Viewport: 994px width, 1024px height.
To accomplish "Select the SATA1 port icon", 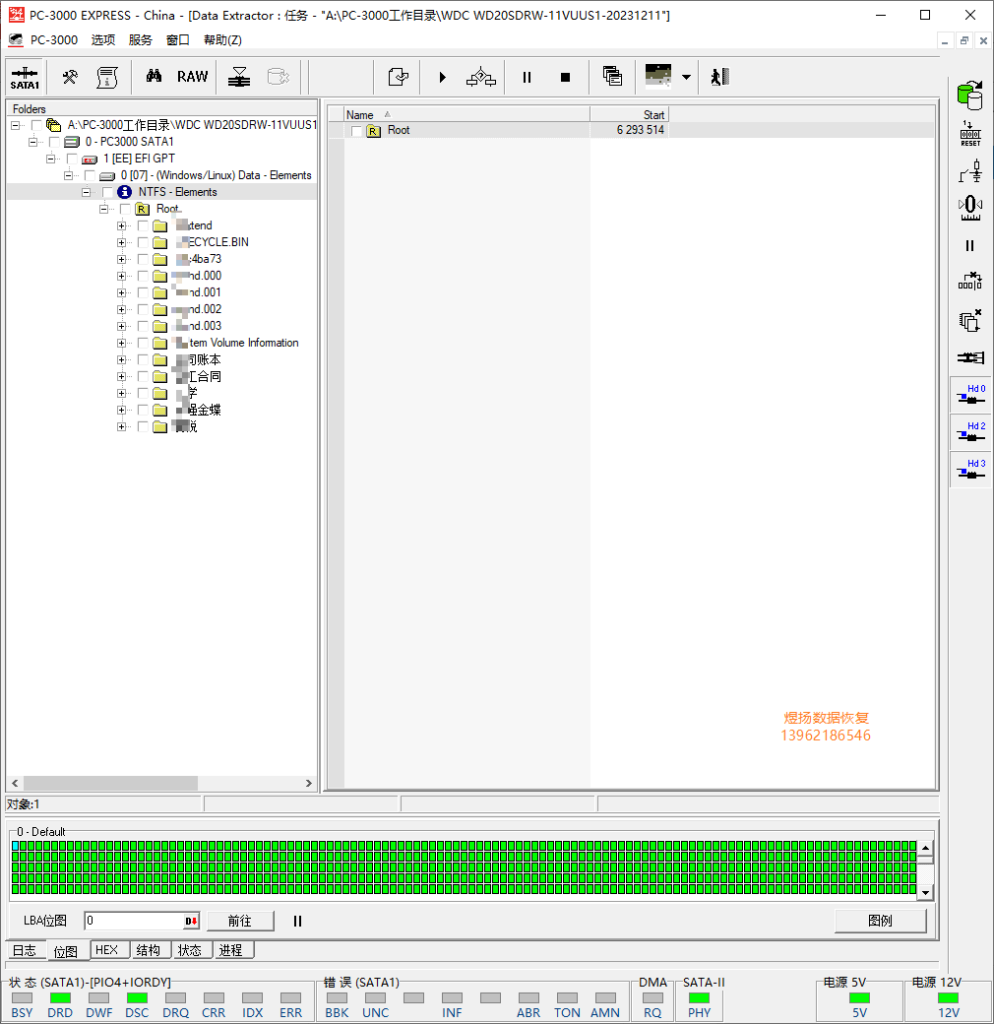I will click(x=25, y=77).
